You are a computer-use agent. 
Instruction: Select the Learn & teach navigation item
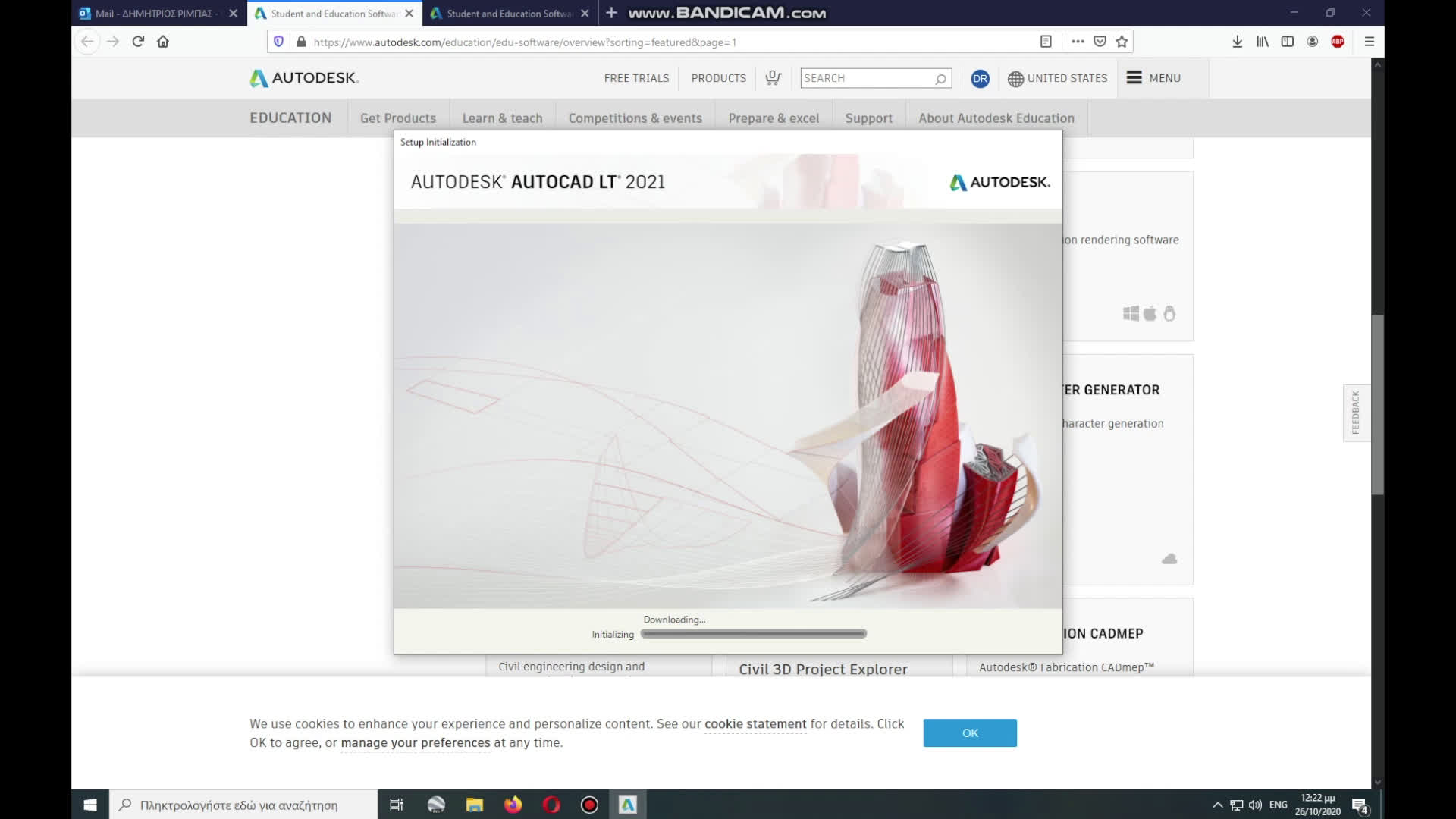pyautogui.click(x=502, y=118)
